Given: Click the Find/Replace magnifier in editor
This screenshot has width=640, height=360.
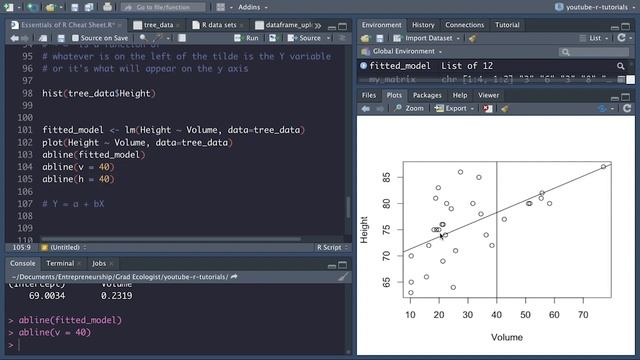Looking at the screenshot, I should [x=143, y=38].
